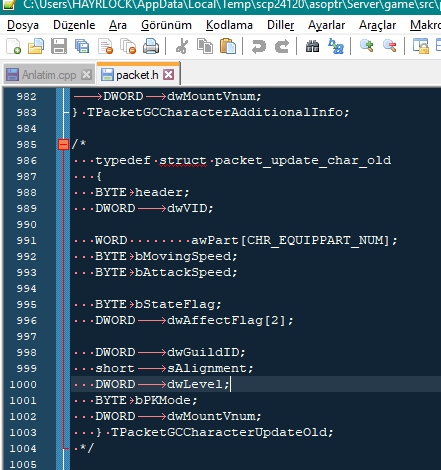Click on packet_update_char_old identifier
Screen dimensions: 441x470
tap(303, 160)
